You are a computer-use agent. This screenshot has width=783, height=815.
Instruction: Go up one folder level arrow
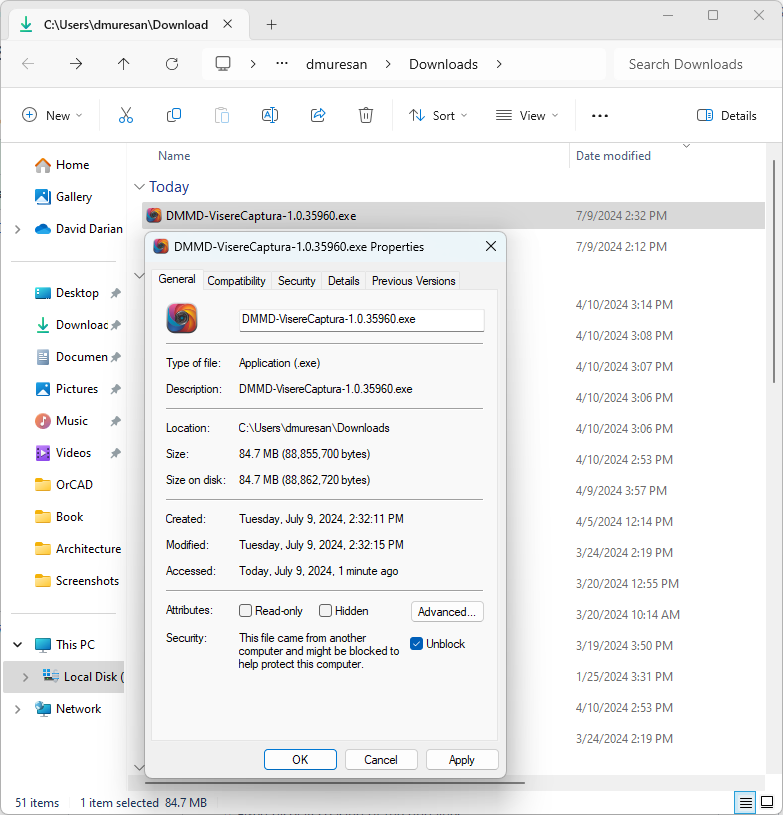click(124, 64)
